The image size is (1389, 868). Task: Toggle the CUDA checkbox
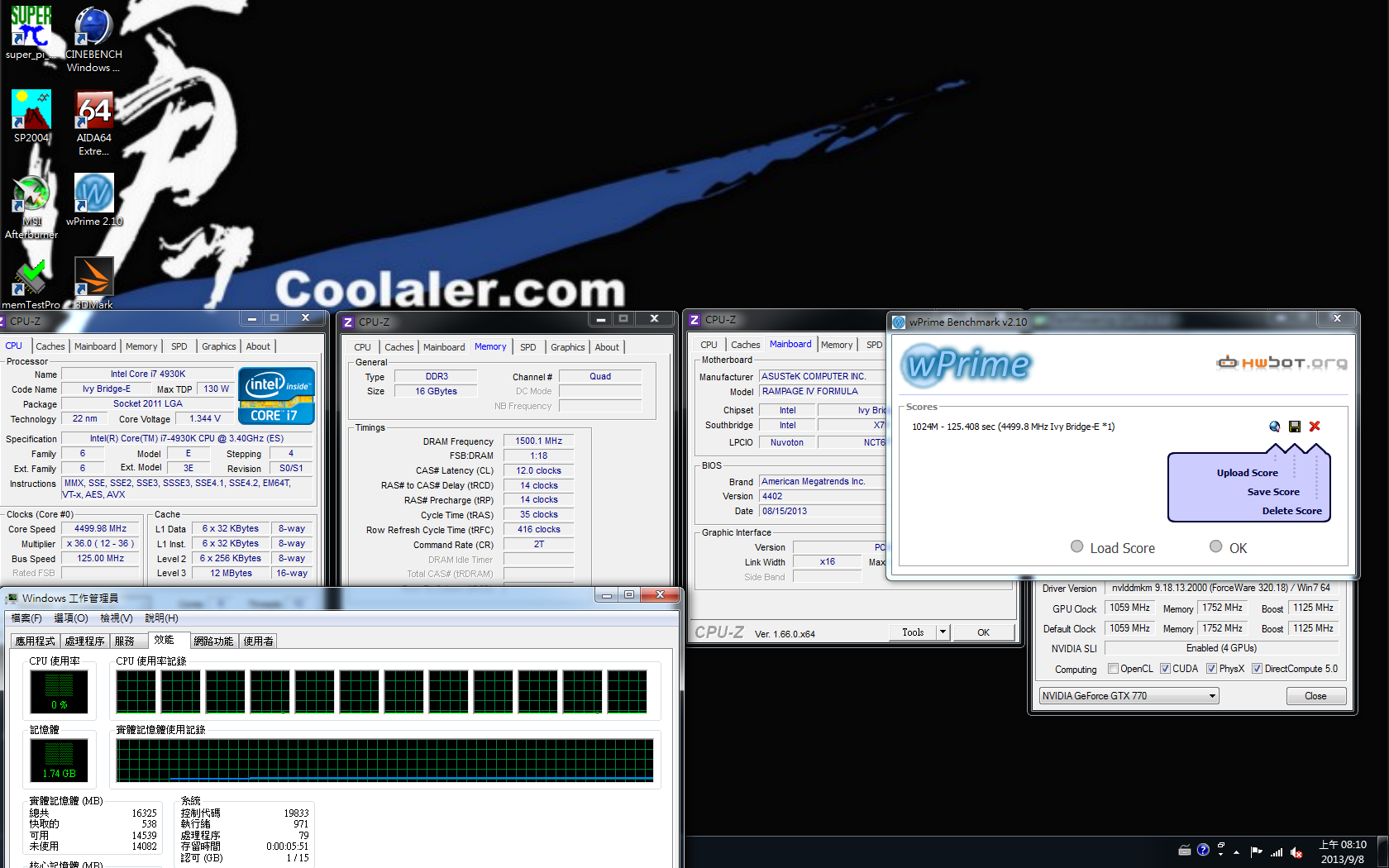pyautogui.click(x=1165, y=668)
